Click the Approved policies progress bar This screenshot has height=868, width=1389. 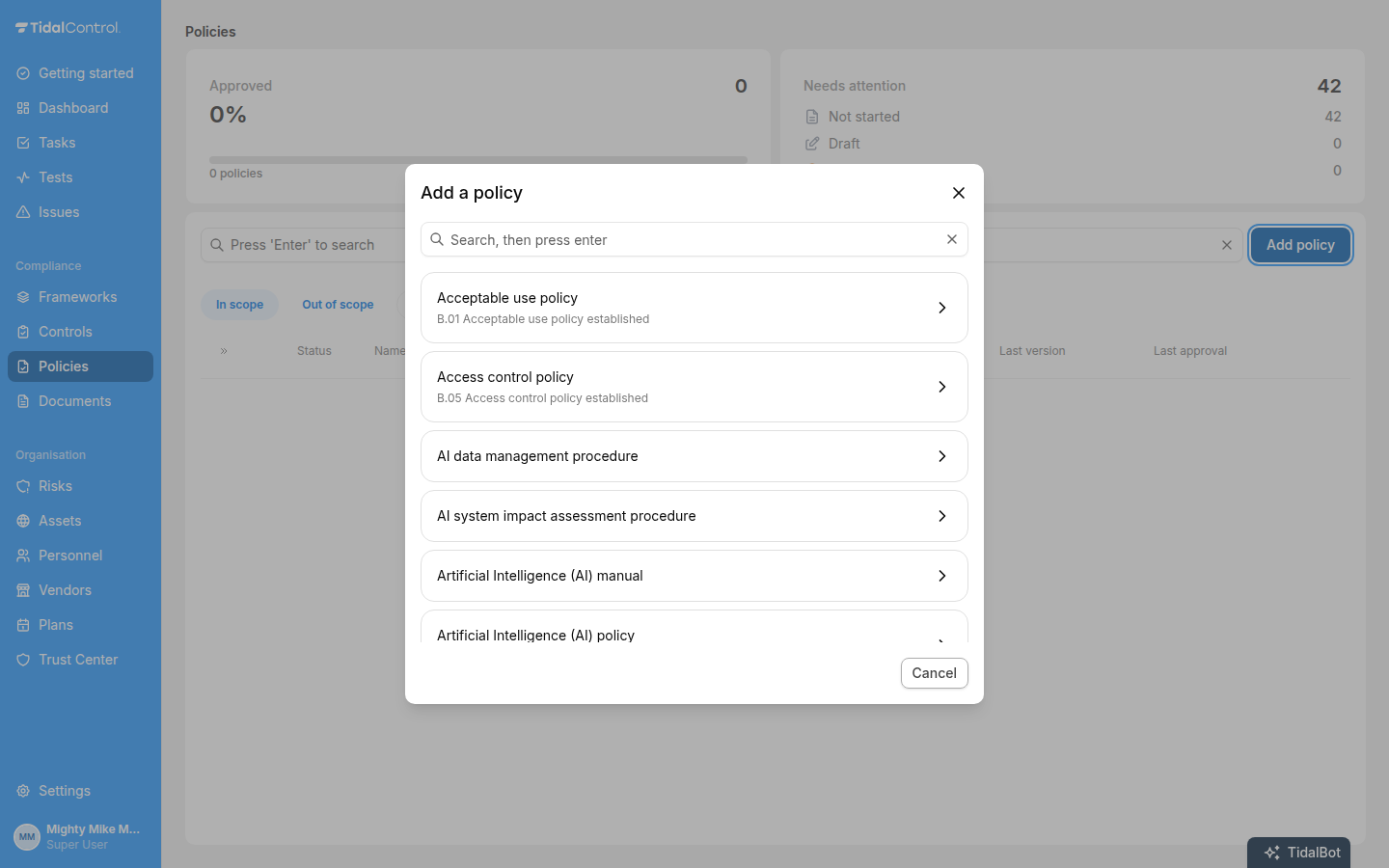(x=478, y=160)
